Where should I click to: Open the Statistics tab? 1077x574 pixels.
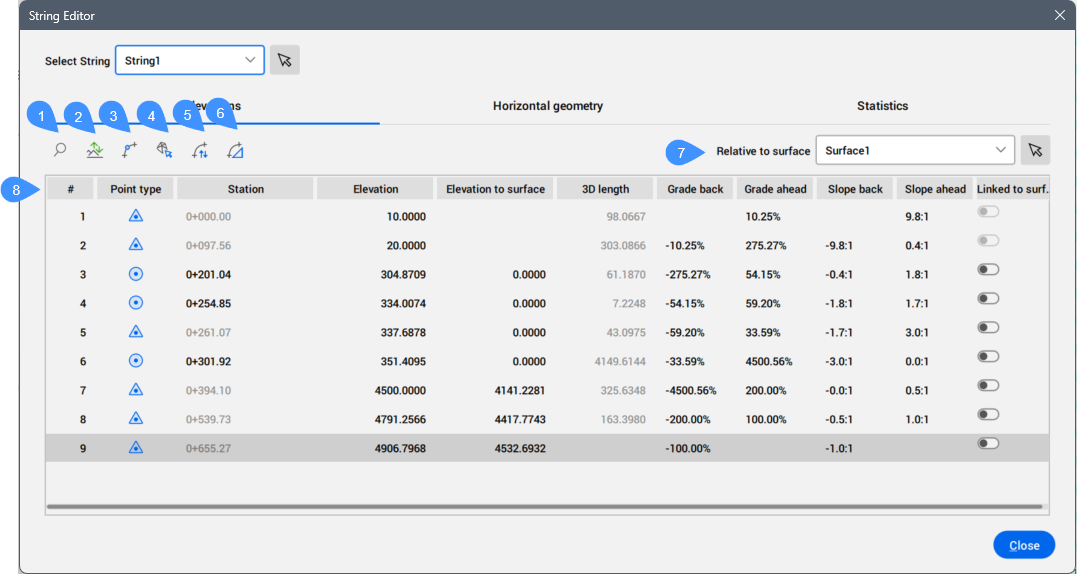(882, 106)
